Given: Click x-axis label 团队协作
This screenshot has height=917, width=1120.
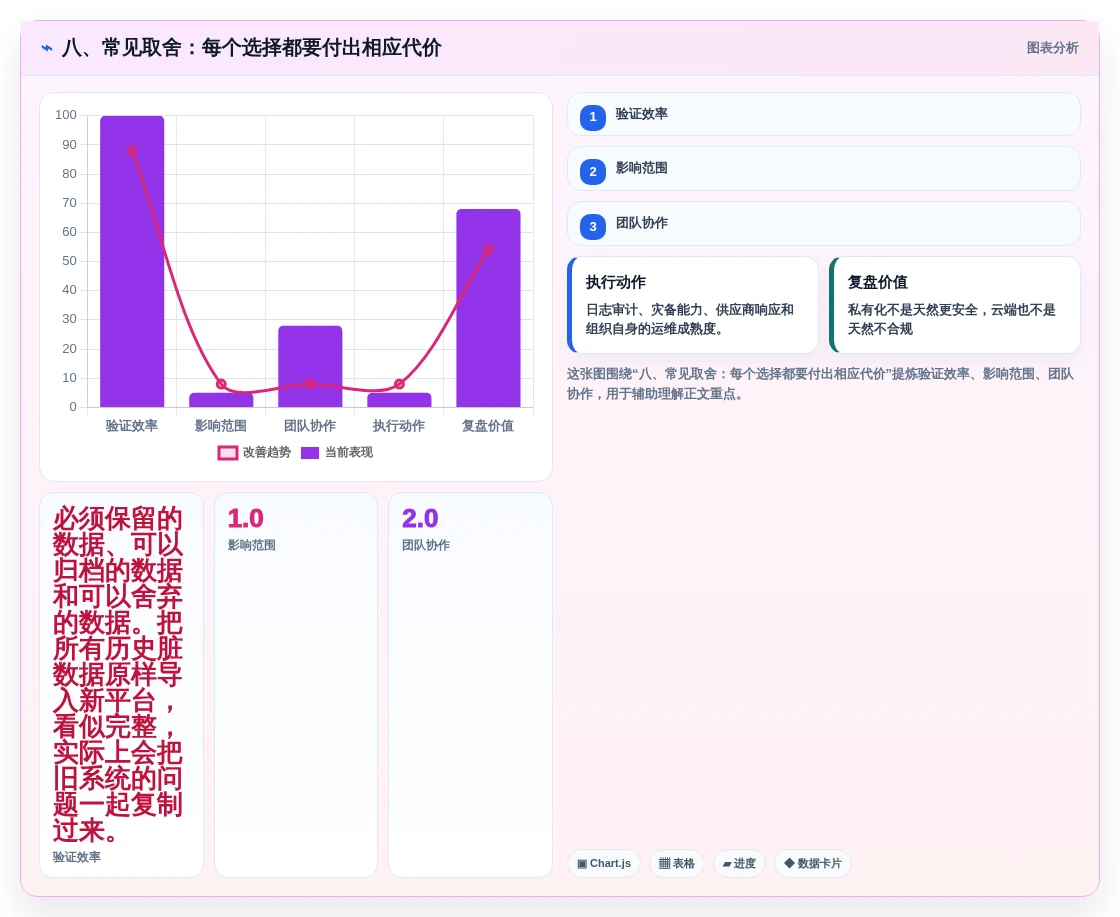Looking at the screenshot, I should [x=310, y=426].
